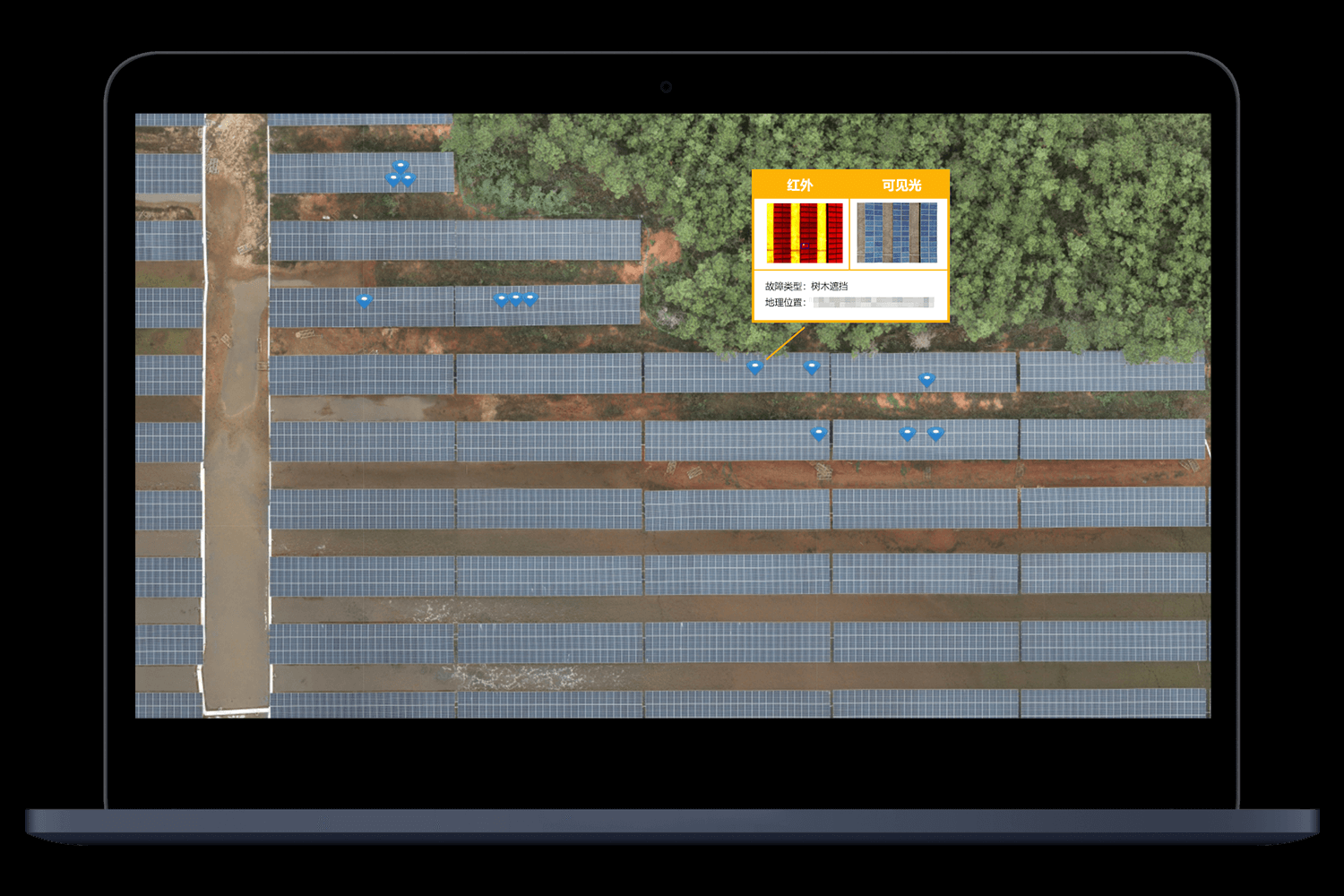The height and width of the screenshot is (896, 1344).
Task: Click the 故障类型 树木遮挡 fault type text
Action: click(x=806, y=286)
